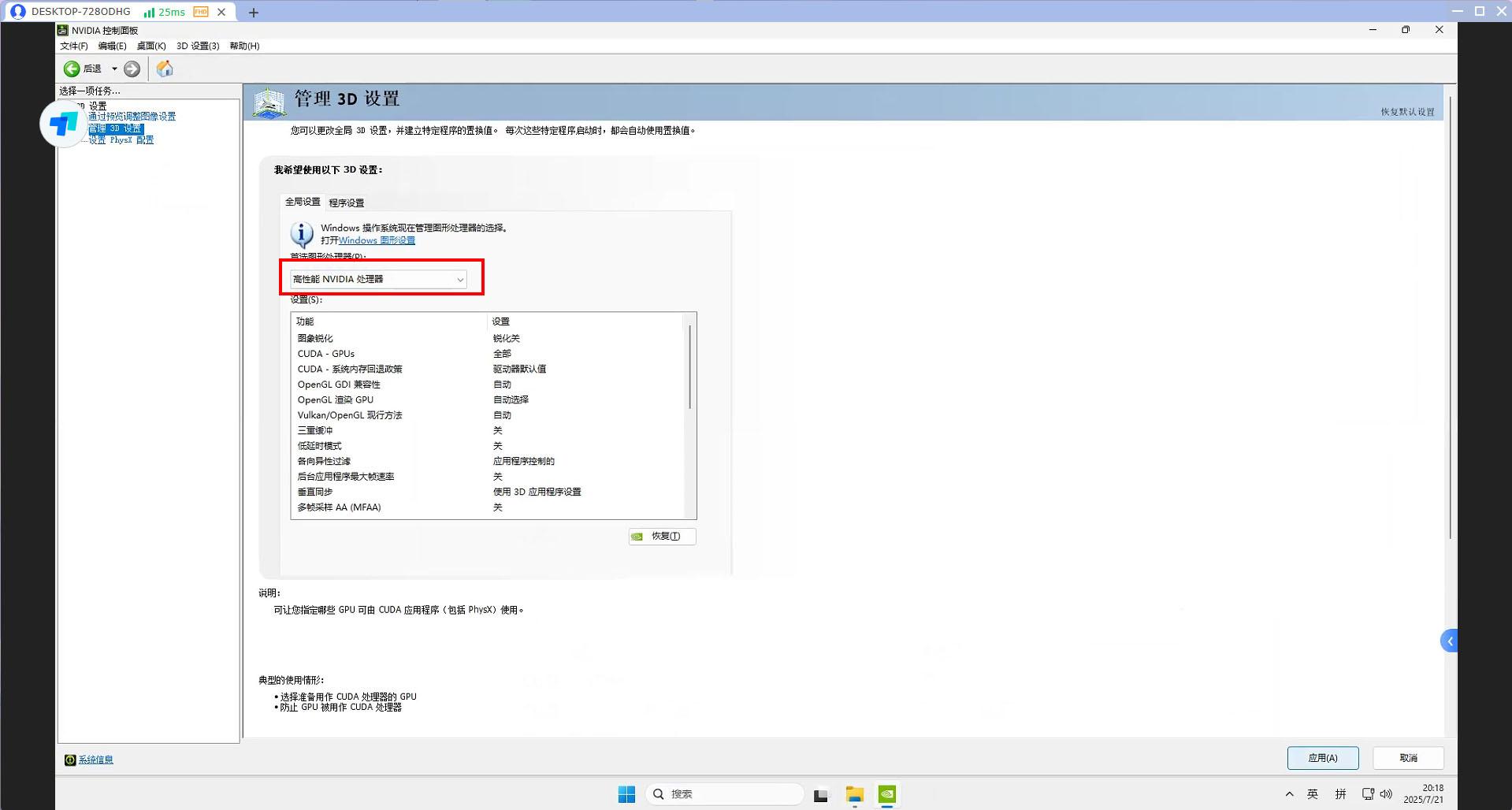Open the 3D 设置(3) menu
1512x810 pixels.
198,46
